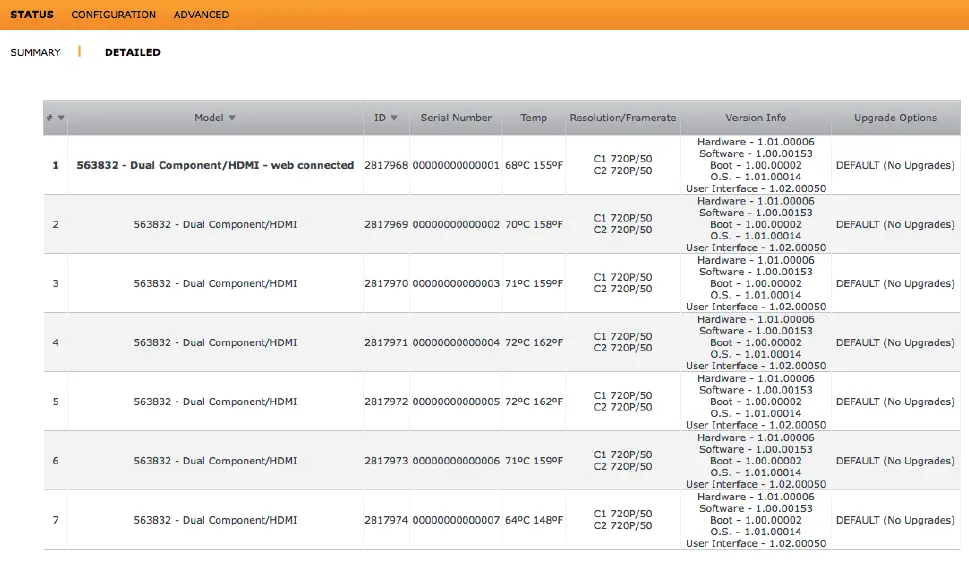969x565 pixels.
Task: Click row number 7
Action: click(x=56, y=520)
